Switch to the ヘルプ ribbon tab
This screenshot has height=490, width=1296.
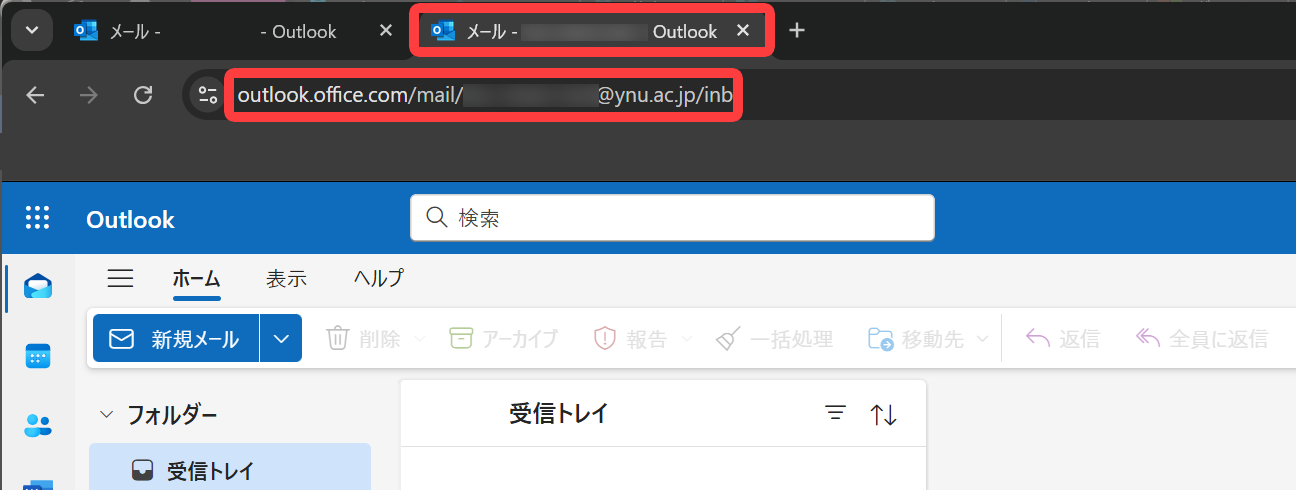(379, 279)
